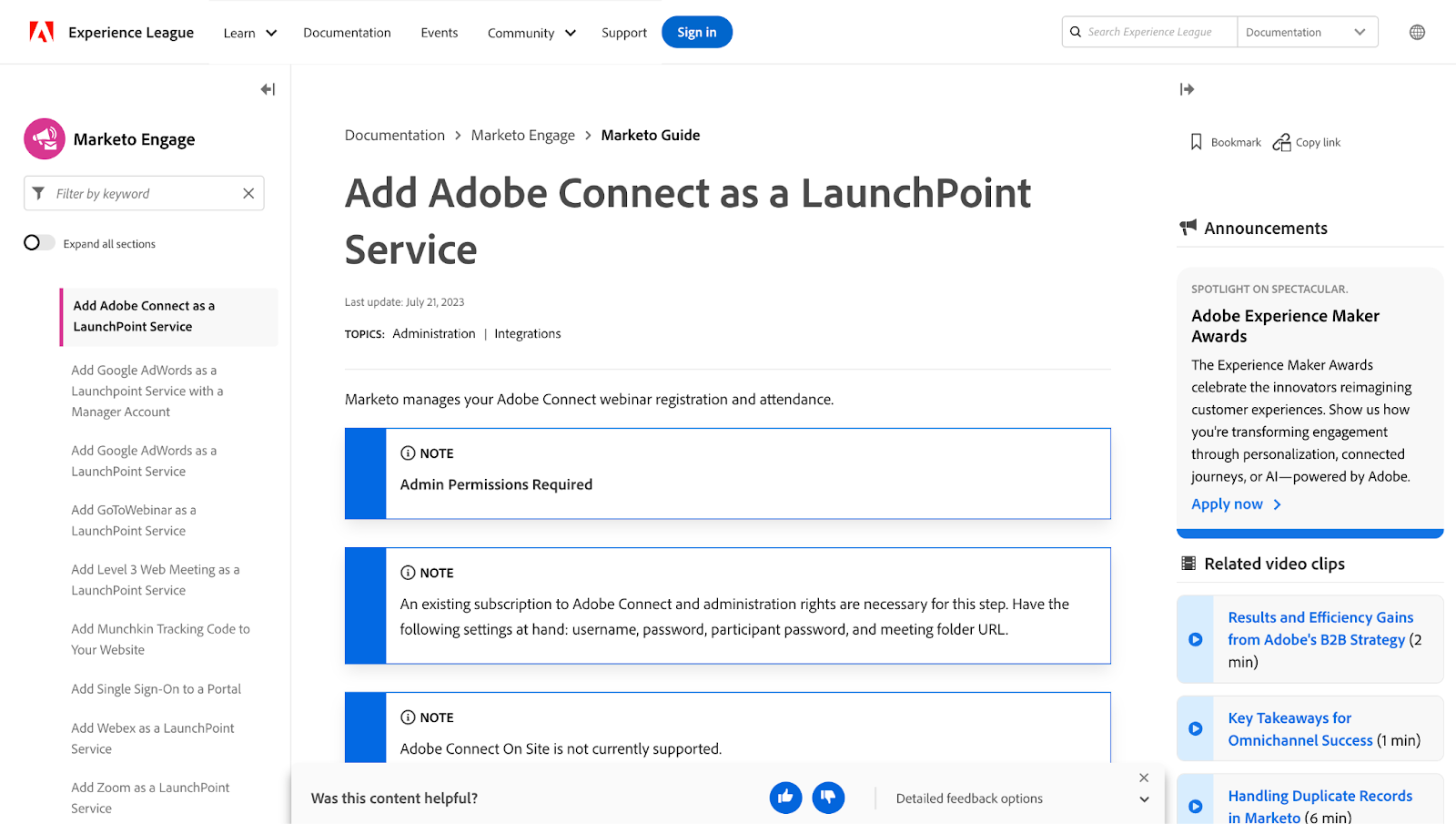1456x824 pixels.
Task: Click Documentation breadcrumb link
Action: [395, 135]
